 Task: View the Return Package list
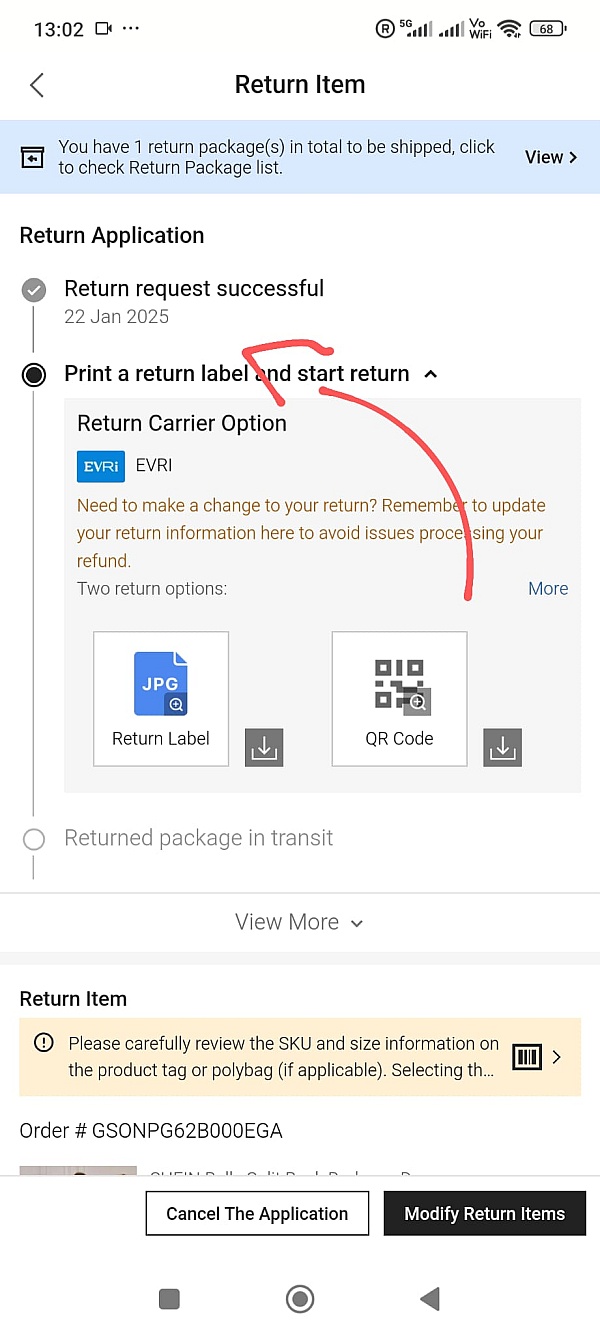pyautogui.click(x=551, y=157)
